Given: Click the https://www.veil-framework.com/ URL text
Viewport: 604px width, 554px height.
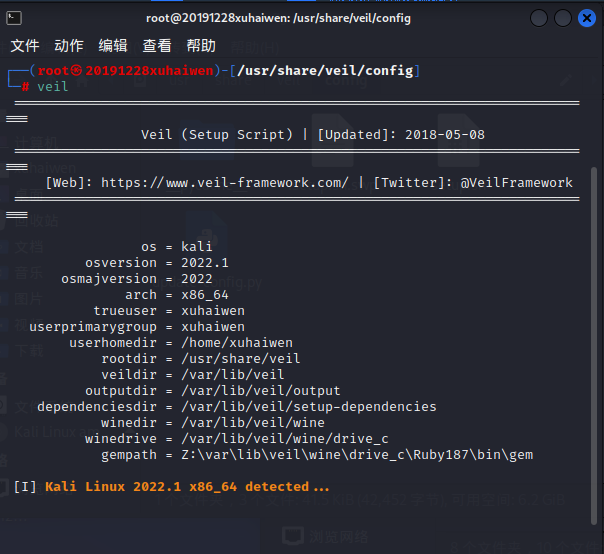Looking at the screenshot, I should [225, 183].
